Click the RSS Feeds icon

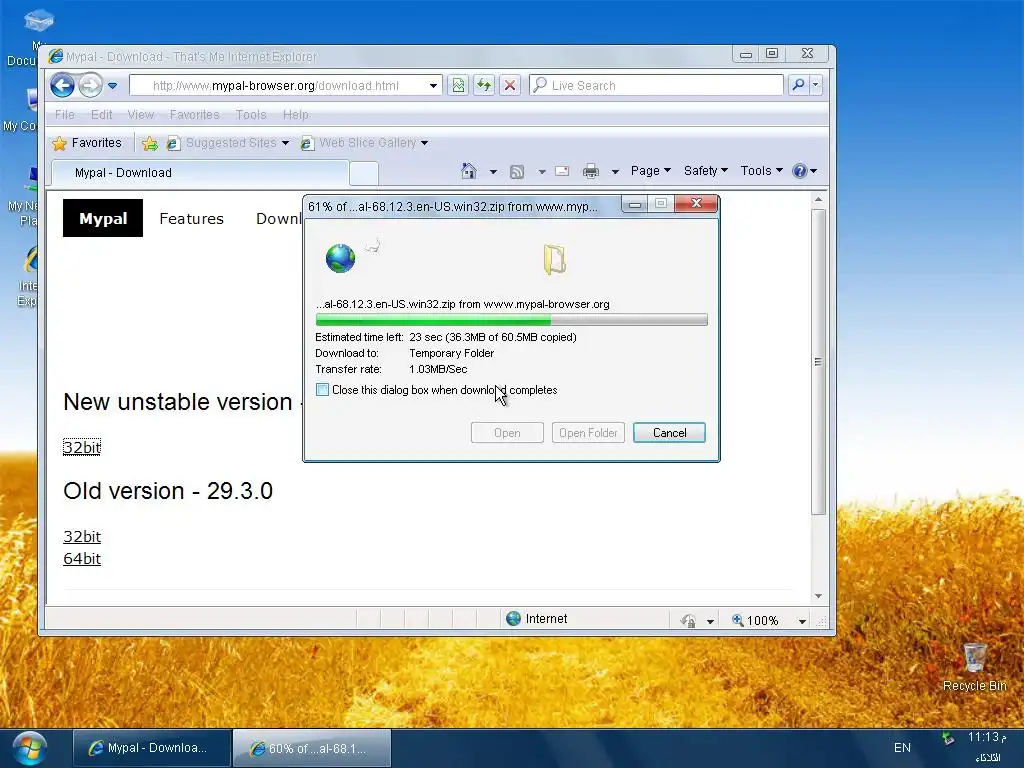517,172
